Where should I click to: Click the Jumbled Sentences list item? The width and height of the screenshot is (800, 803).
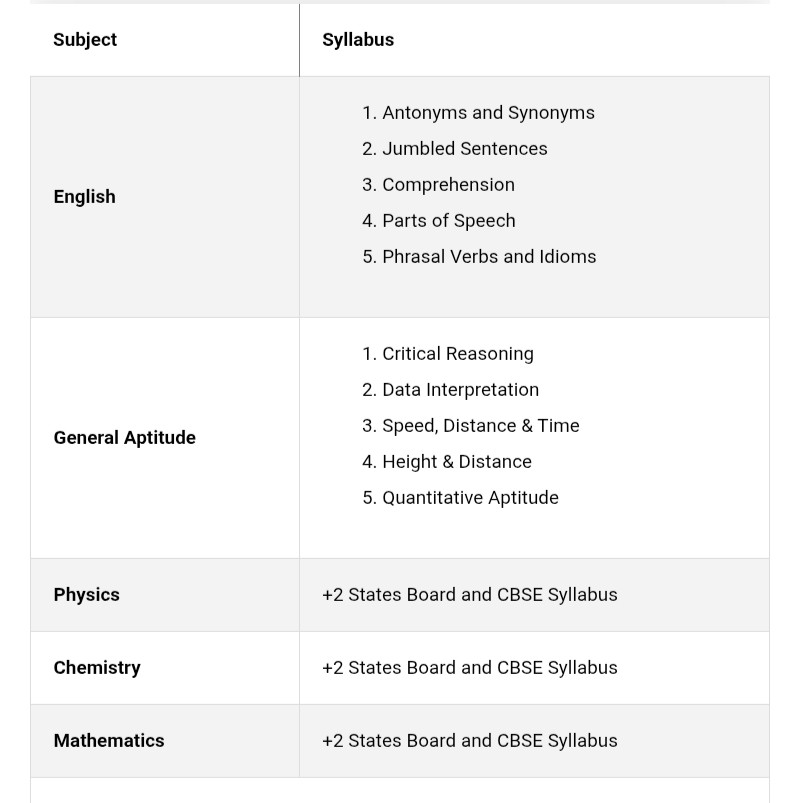[455, 149]
